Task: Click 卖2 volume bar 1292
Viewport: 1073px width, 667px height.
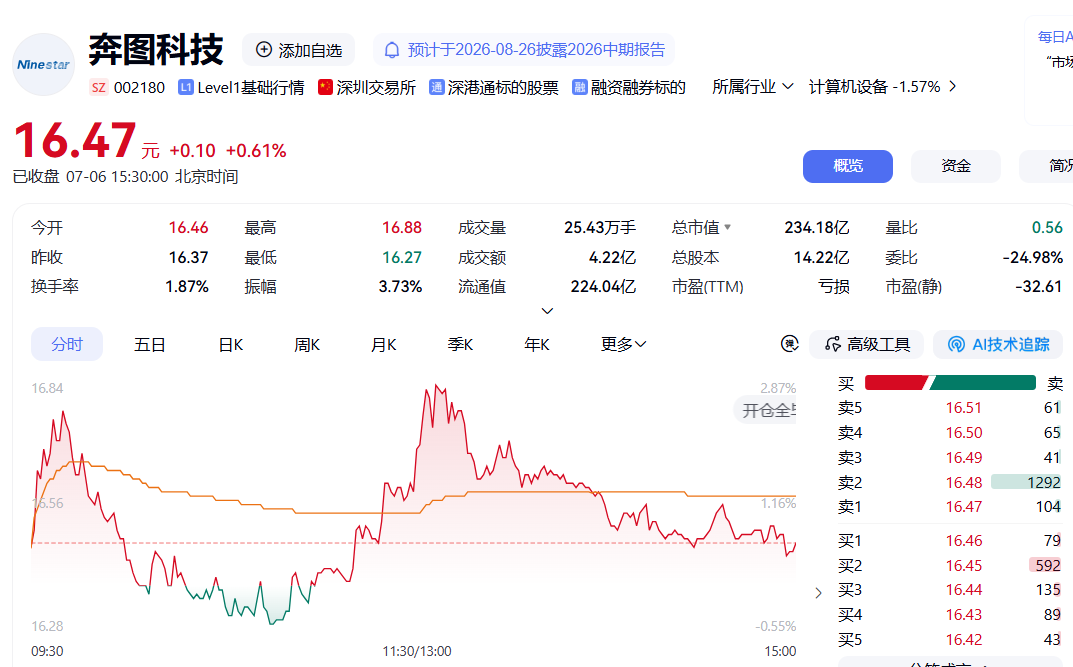Action: (1026, 482)
